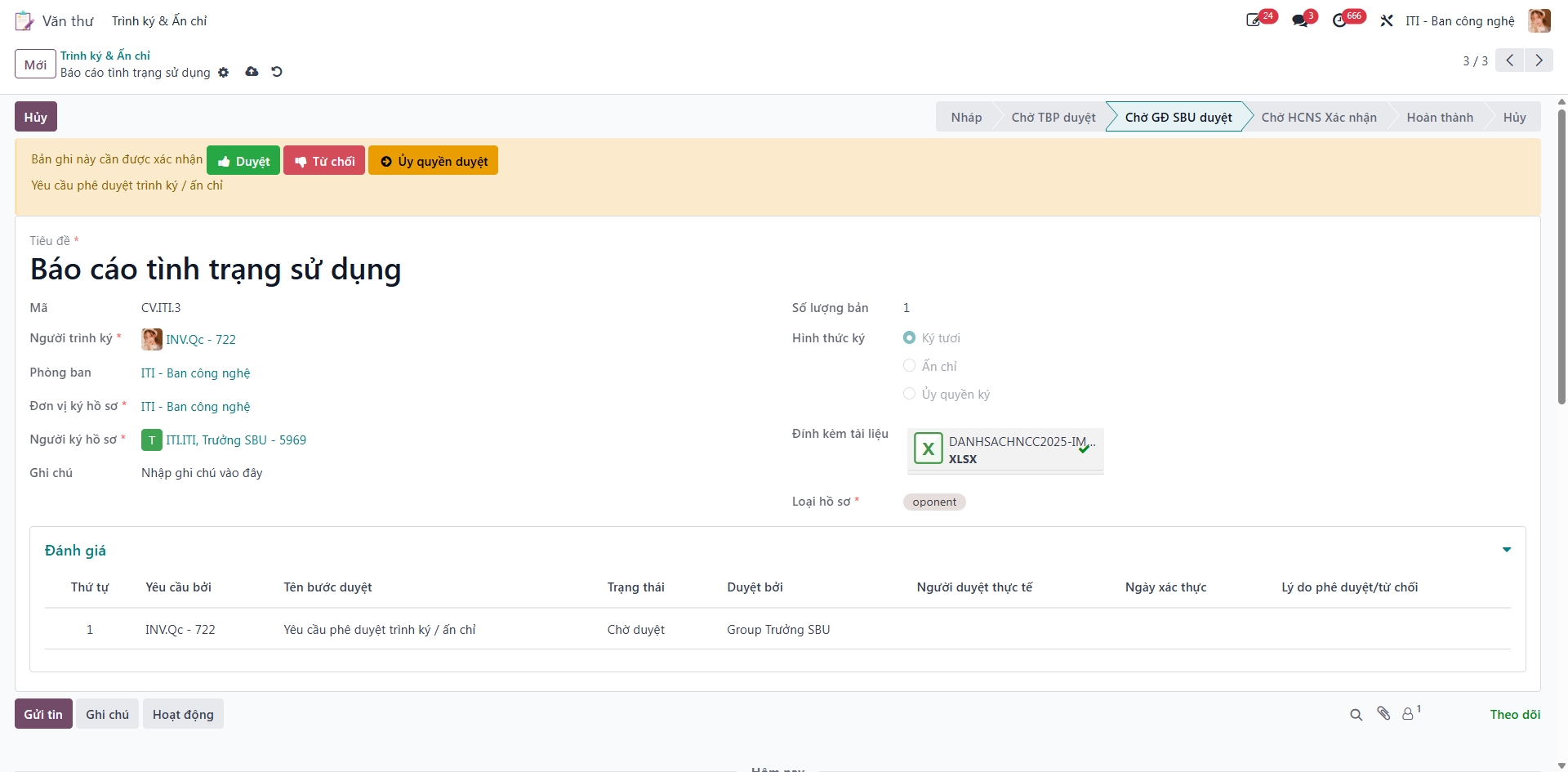Click the cloud save icon
The image size is (1568, 772).
coord(252,72)
